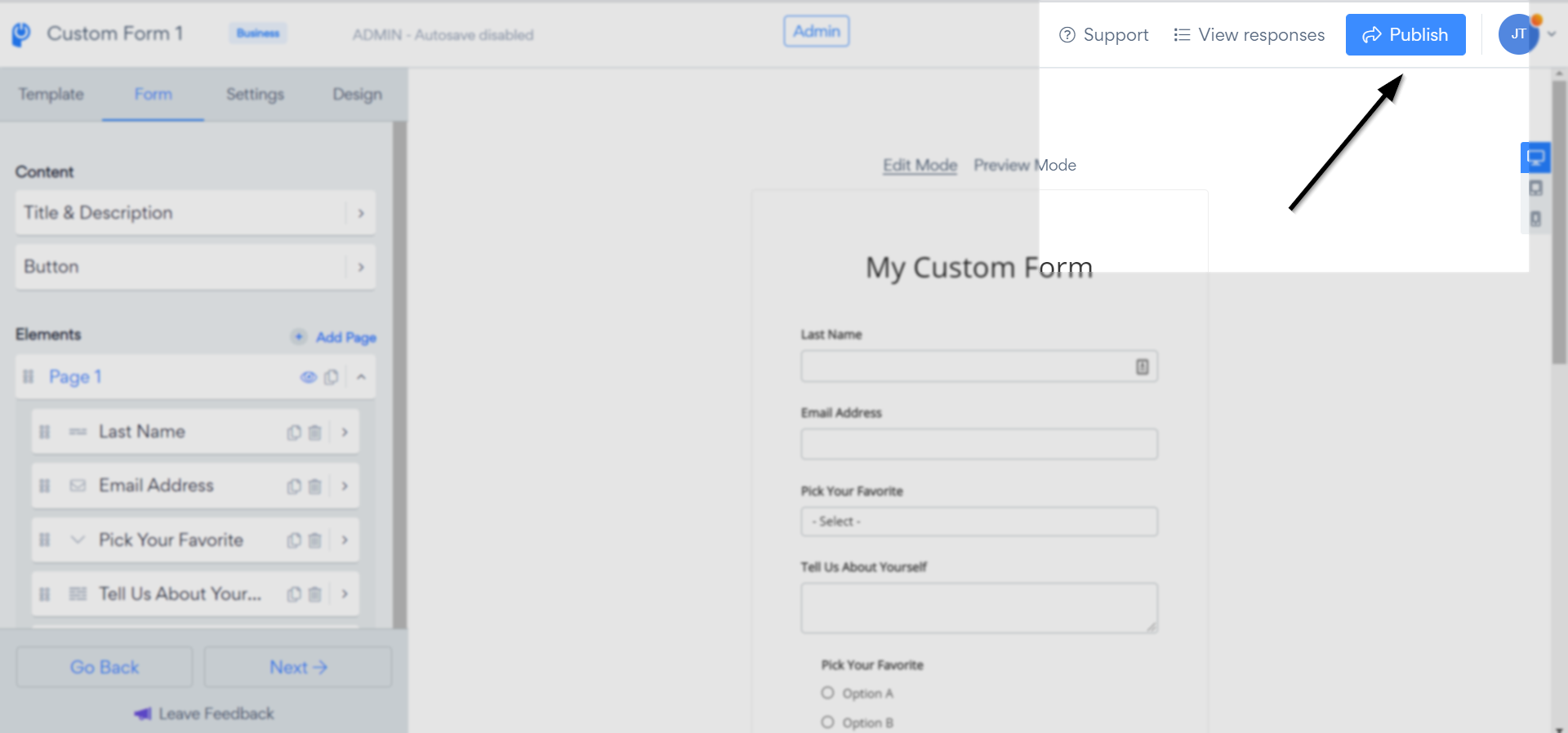Screen dimensions: 1568x733
Task: Select the Option B radio button
Action: click(828, 722)
